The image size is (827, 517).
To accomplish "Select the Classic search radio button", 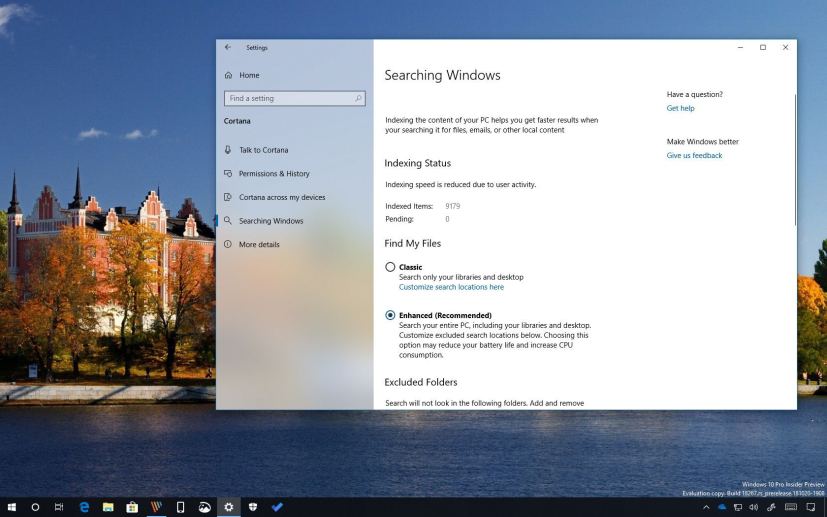I will point(390,267).
